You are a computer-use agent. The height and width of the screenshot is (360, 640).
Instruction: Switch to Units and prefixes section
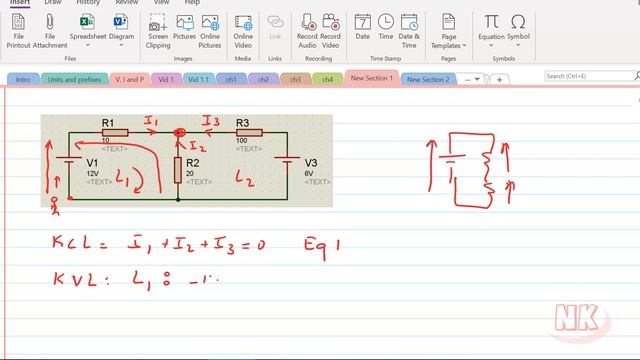pyautogui.click(x=74, y=80)
